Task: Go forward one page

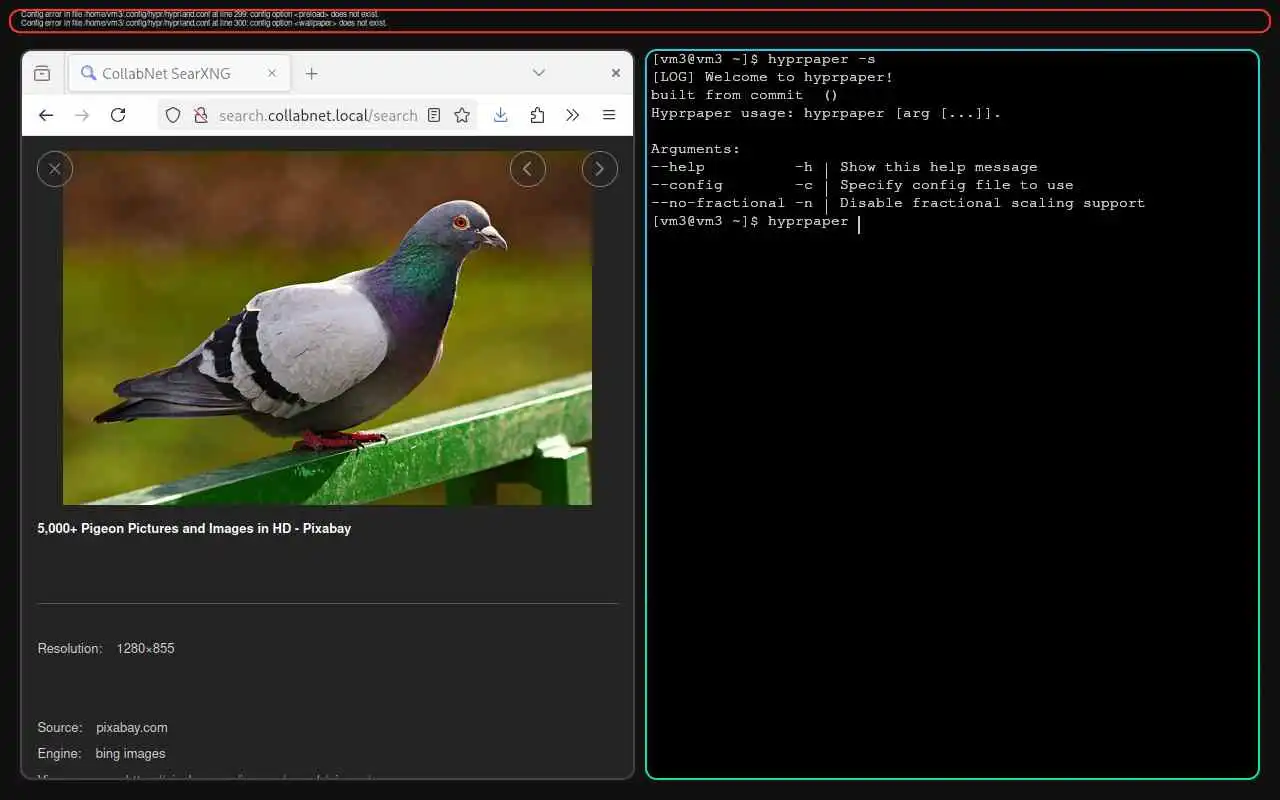Action: pos(82,115)
